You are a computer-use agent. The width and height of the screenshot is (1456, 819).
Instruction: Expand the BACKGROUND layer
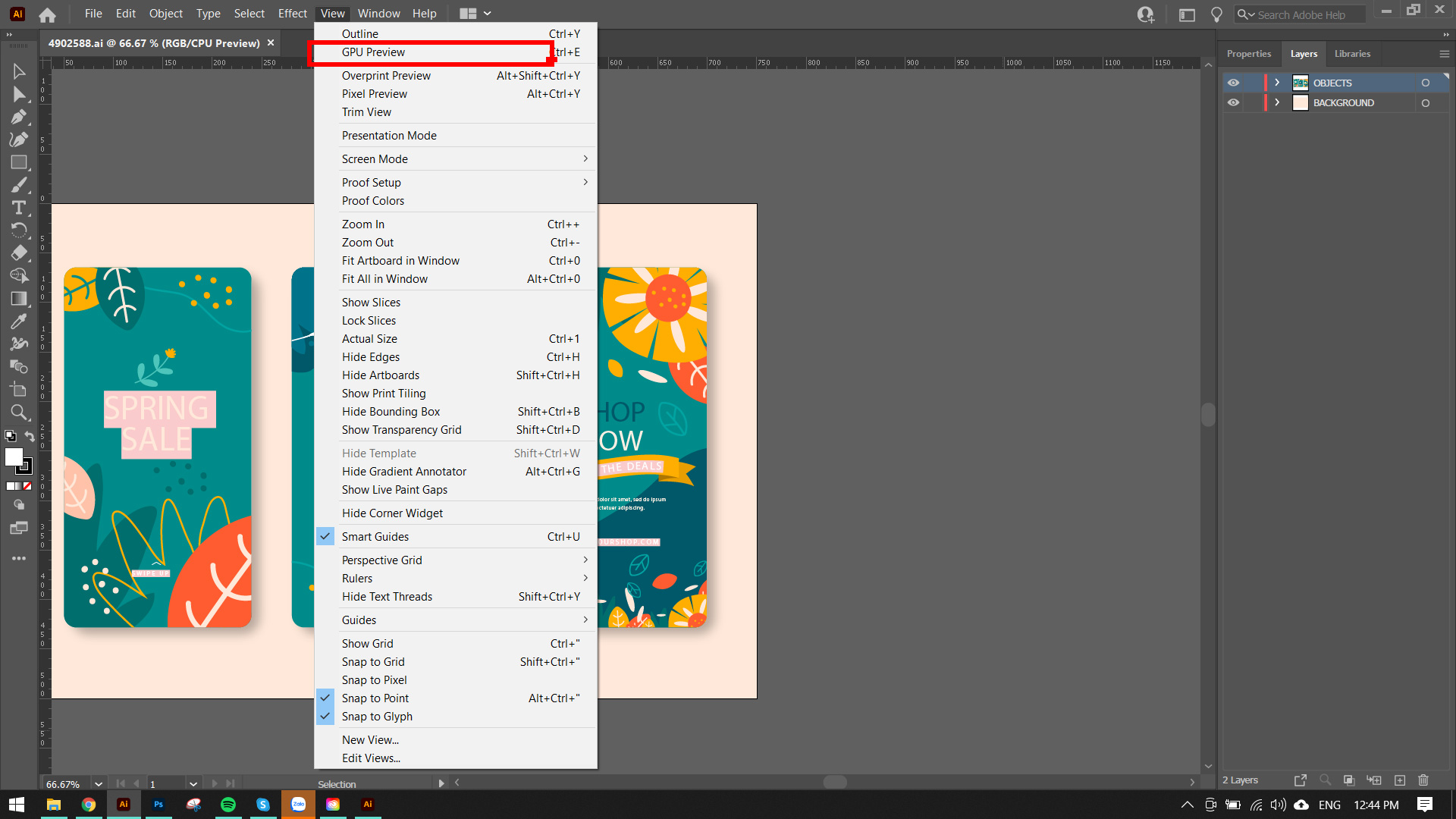[1277, 102]
